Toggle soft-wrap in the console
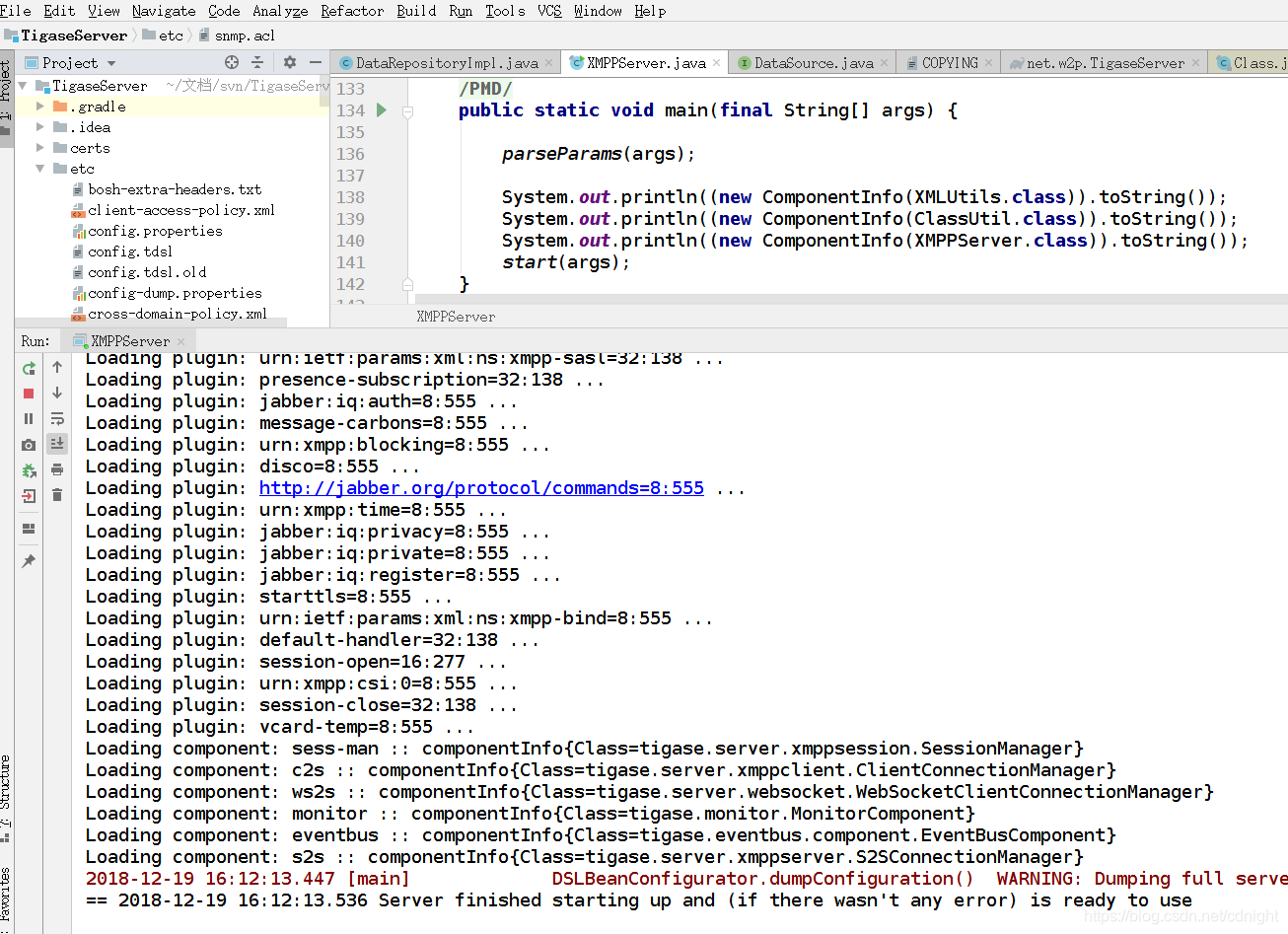The width and height of the screenshot is (1288, 934). [57, 418]
